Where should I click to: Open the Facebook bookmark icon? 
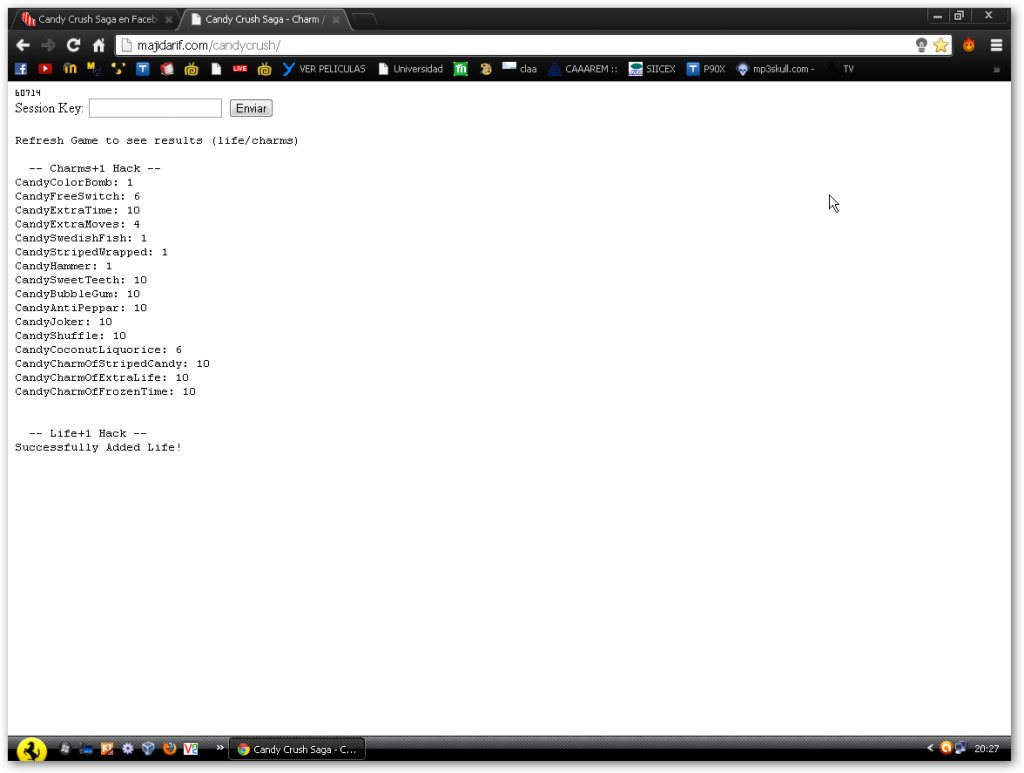(21, 69)
